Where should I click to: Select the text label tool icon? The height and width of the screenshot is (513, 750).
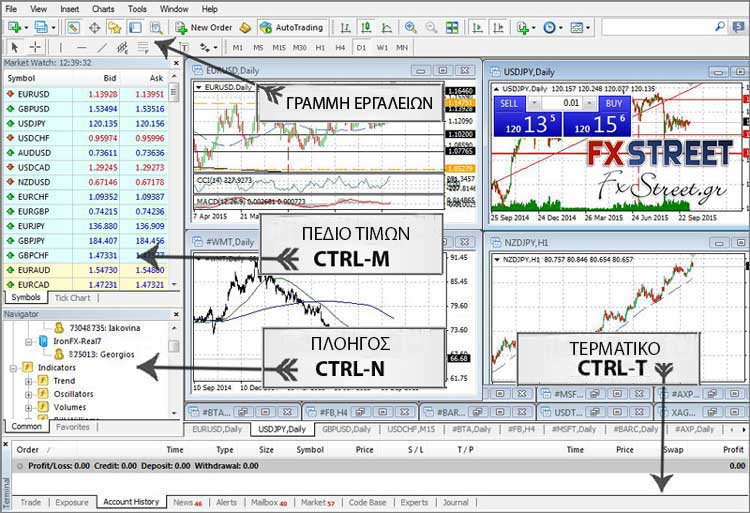(184, 47)
